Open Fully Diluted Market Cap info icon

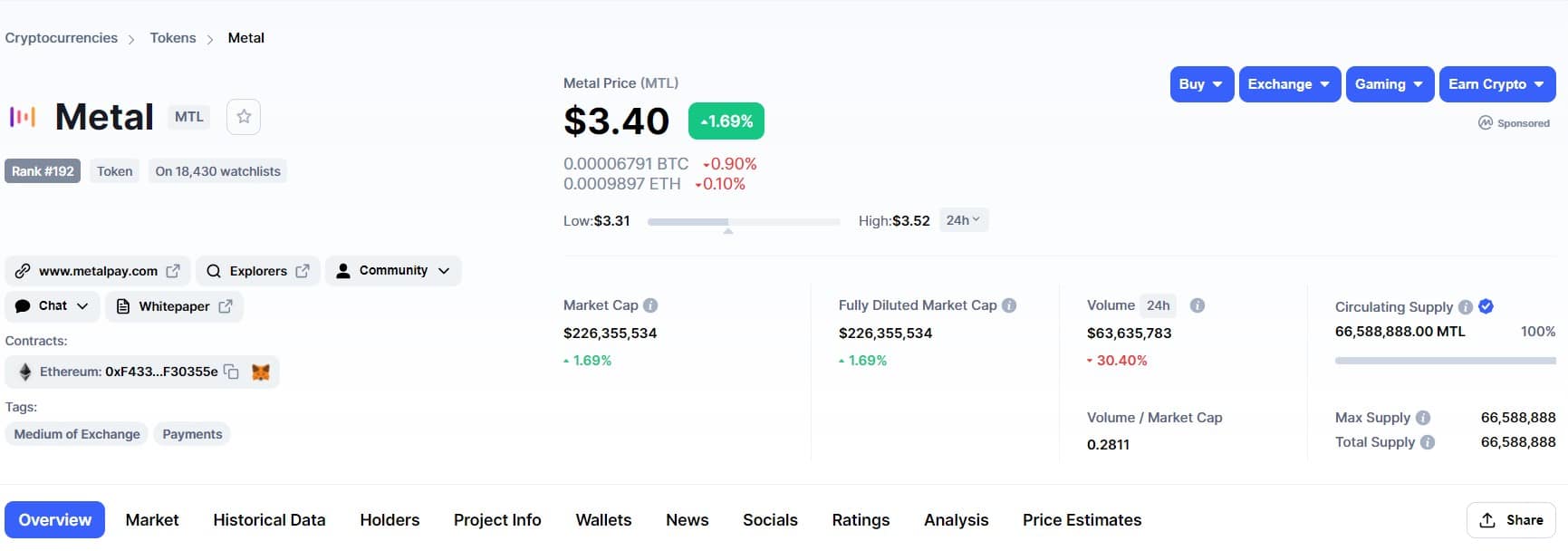click(x=1009, y=305)
